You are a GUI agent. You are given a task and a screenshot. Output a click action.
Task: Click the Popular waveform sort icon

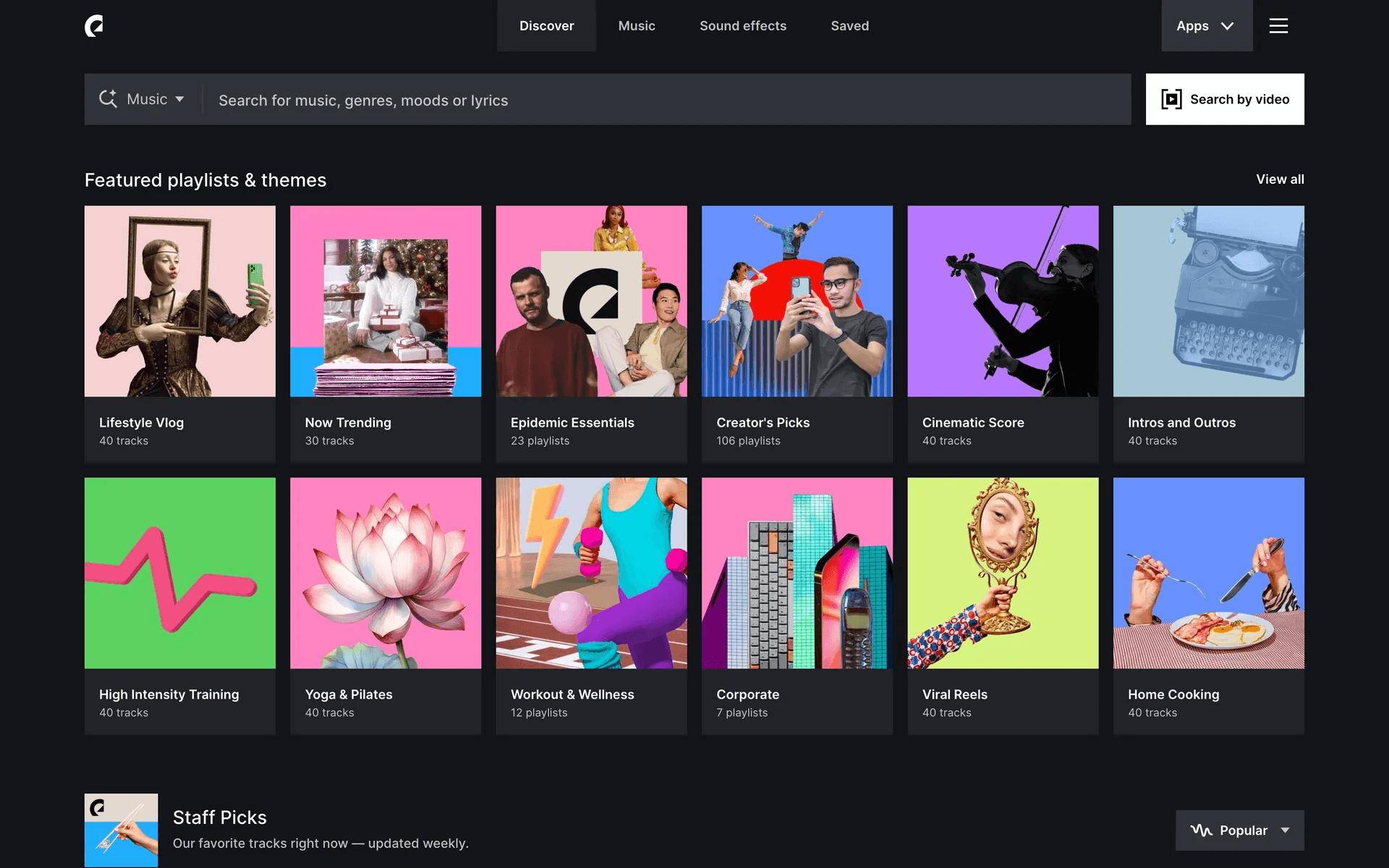1201,830
